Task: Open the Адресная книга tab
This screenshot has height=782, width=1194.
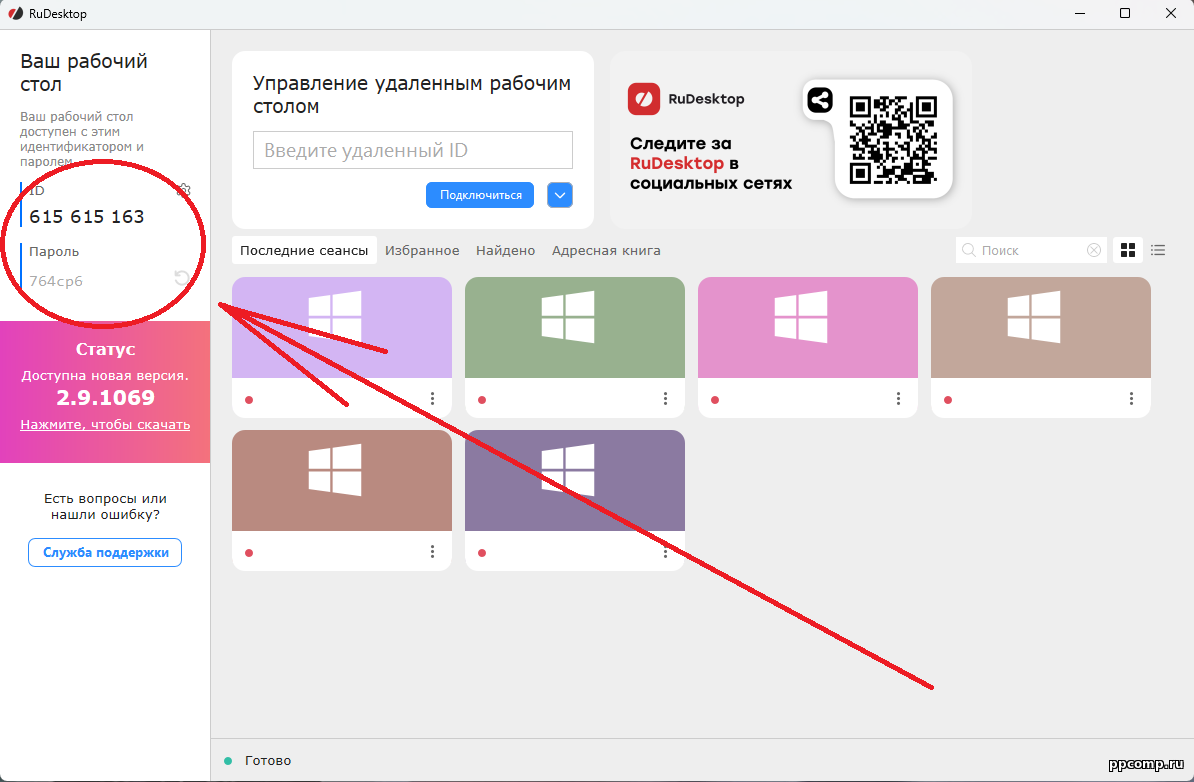Action: [606, 251]
